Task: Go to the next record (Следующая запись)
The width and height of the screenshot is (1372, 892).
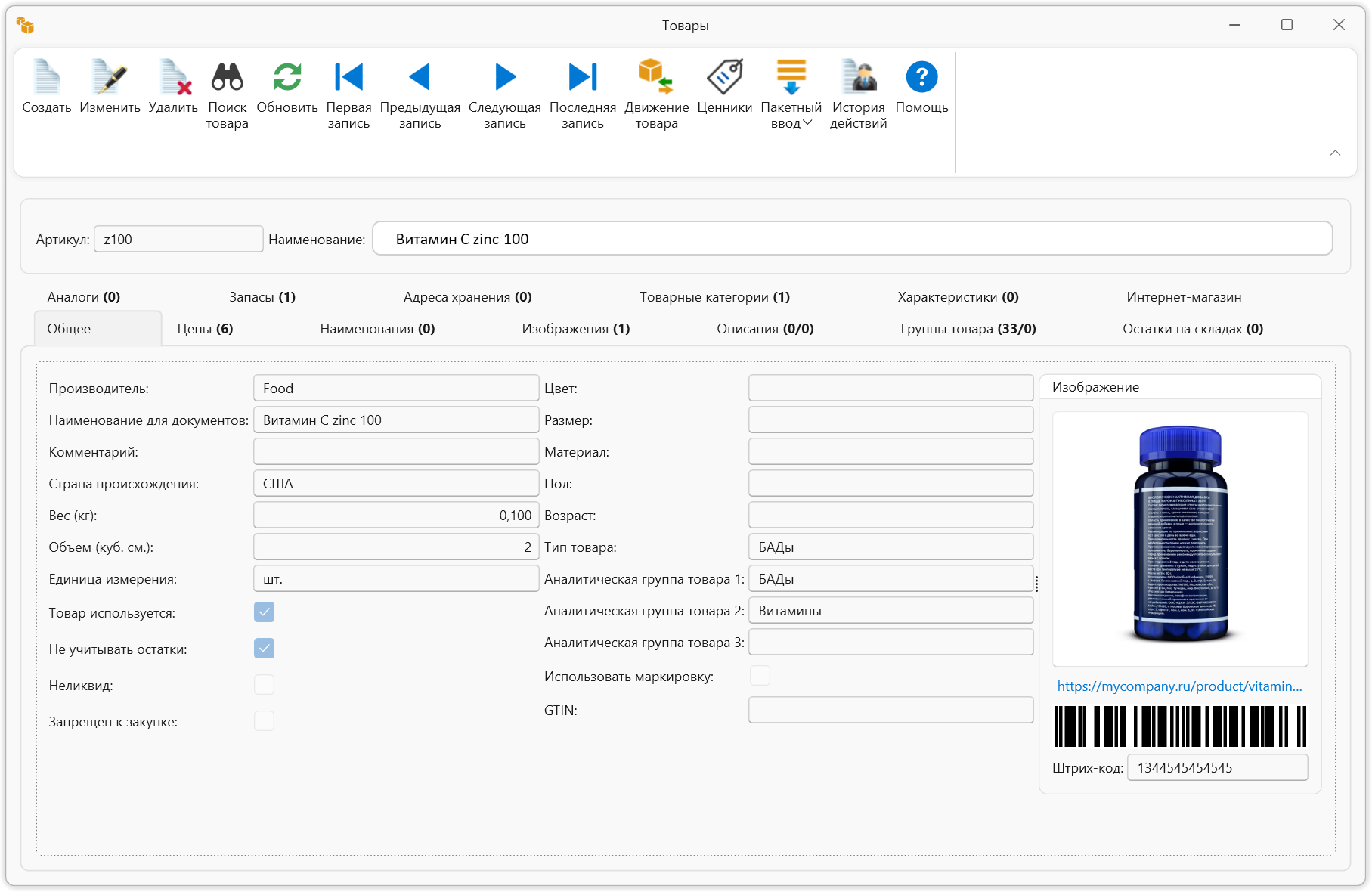Action: point(504,78)
